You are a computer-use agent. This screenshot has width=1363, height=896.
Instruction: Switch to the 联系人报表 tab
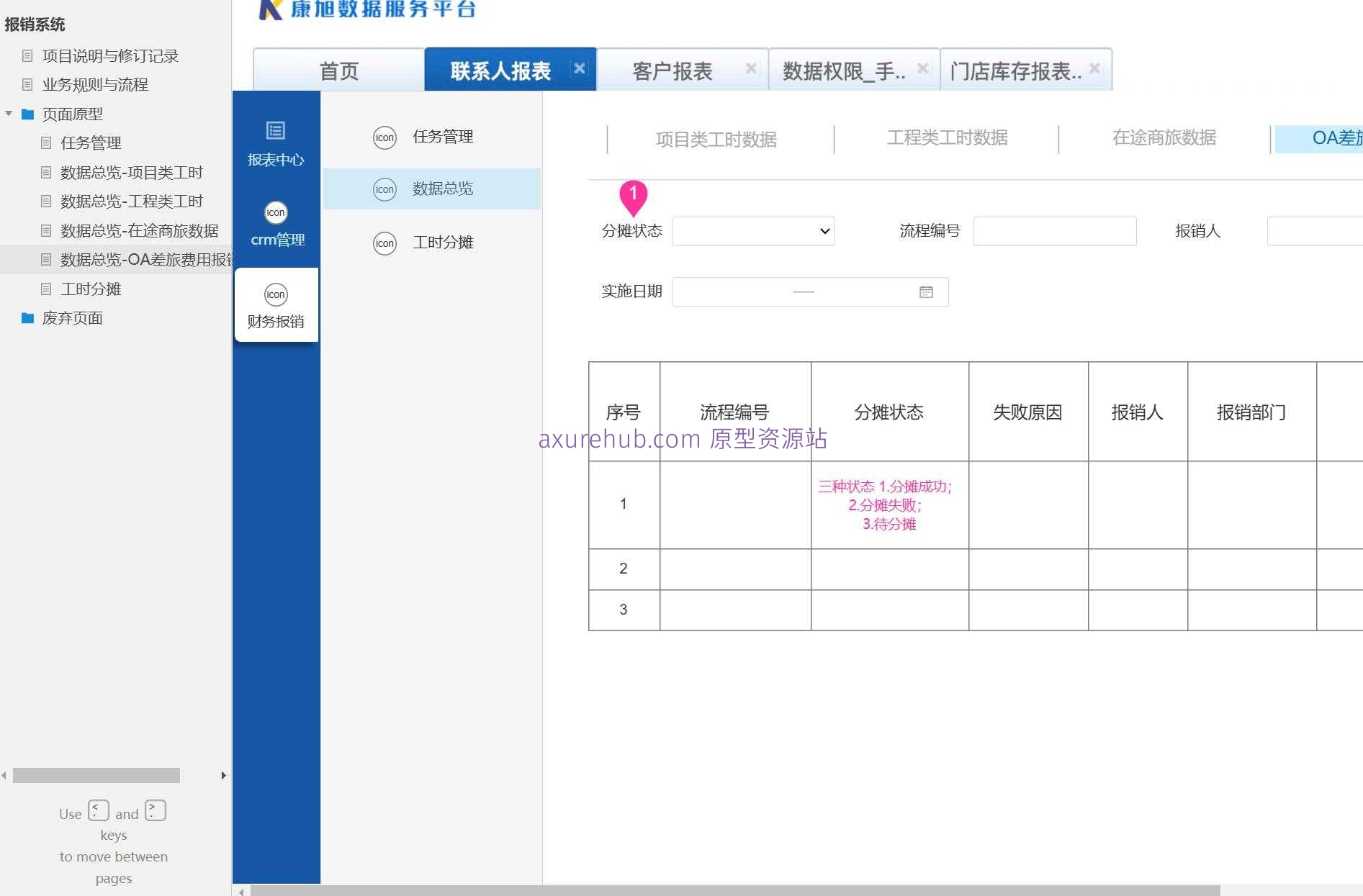pos(510,70)
